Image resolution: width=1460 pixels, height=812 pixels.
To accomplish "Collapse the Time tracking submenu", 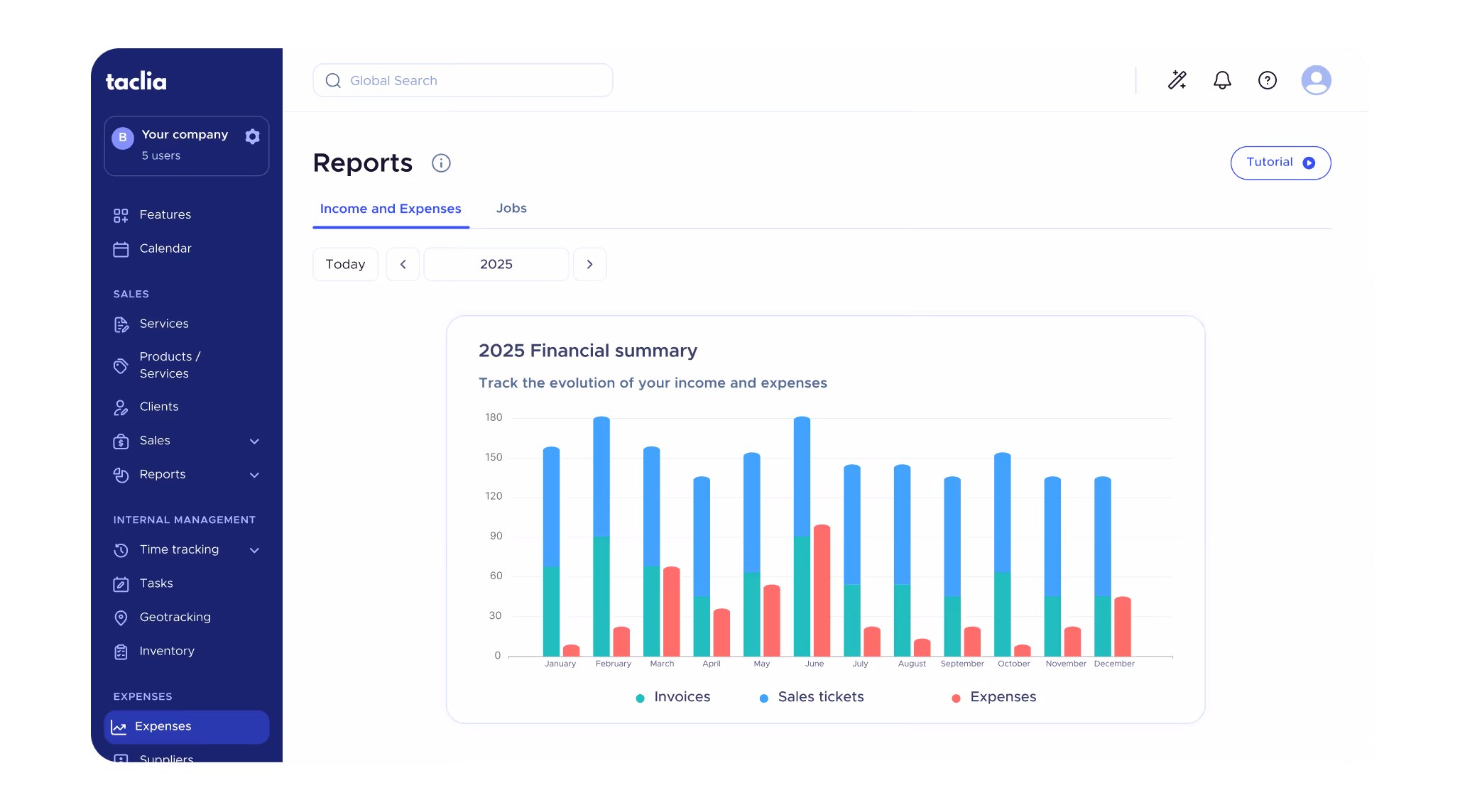I will [254, 549].
